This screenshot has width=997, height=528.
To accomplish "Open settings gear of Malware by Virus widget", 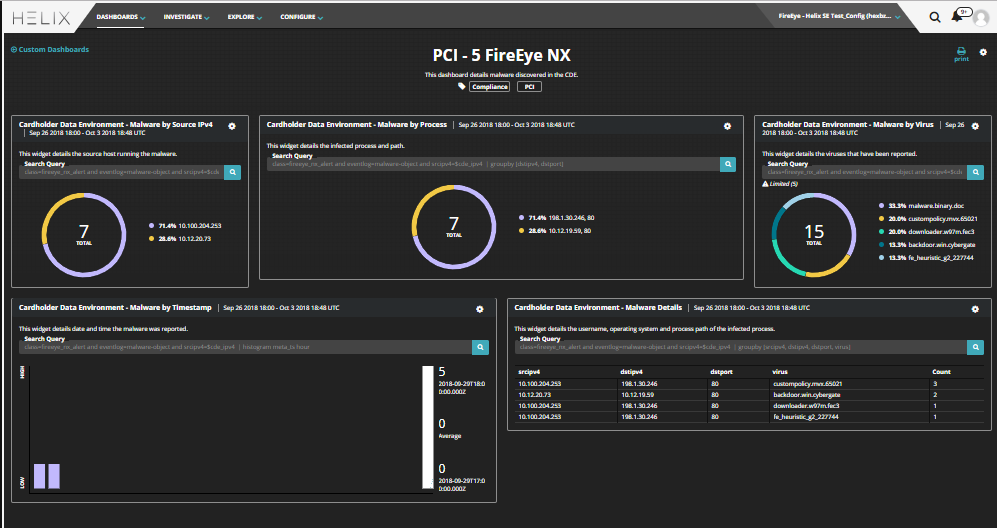I will tap(975, 126).
